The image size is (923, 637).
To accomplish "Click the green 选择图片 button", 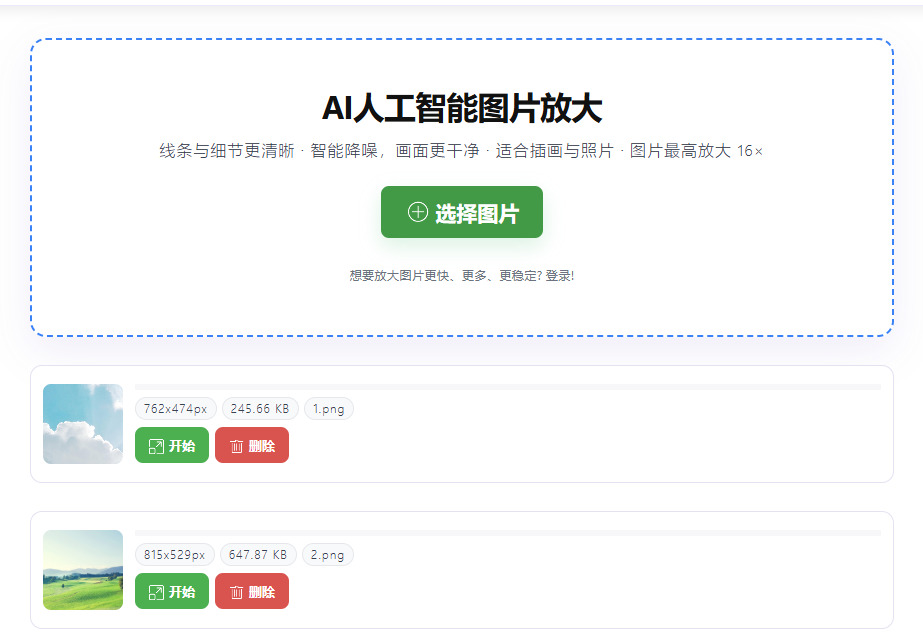I will coord(462,212).
